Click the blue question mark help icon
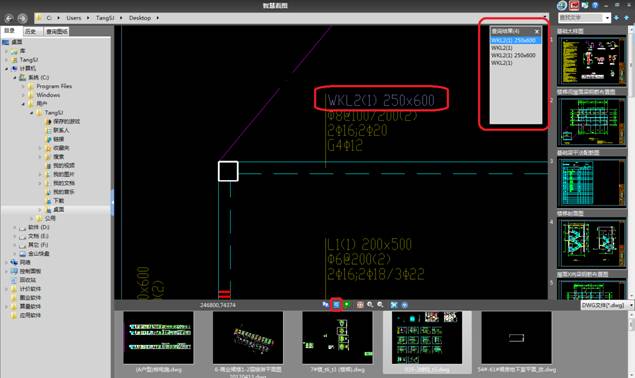The image size is (635, 378). (x=595, y=5)
